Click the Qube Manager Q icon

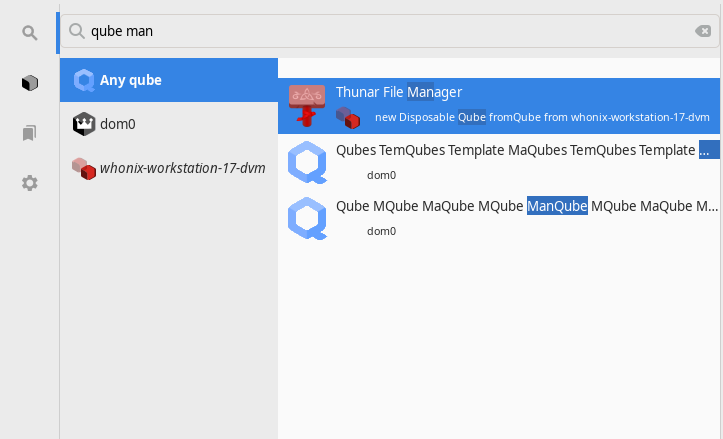tap(307, 218)
